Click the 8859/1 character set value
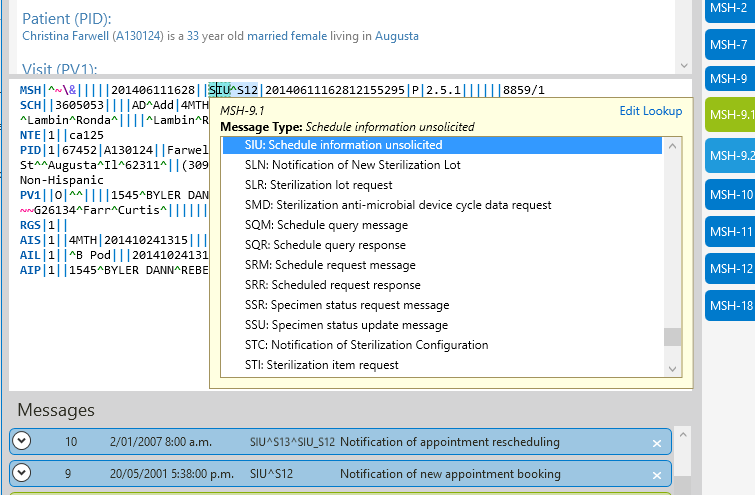Image resolution: width=755 pixels, height=495 pixels. (x=524, y=90)
